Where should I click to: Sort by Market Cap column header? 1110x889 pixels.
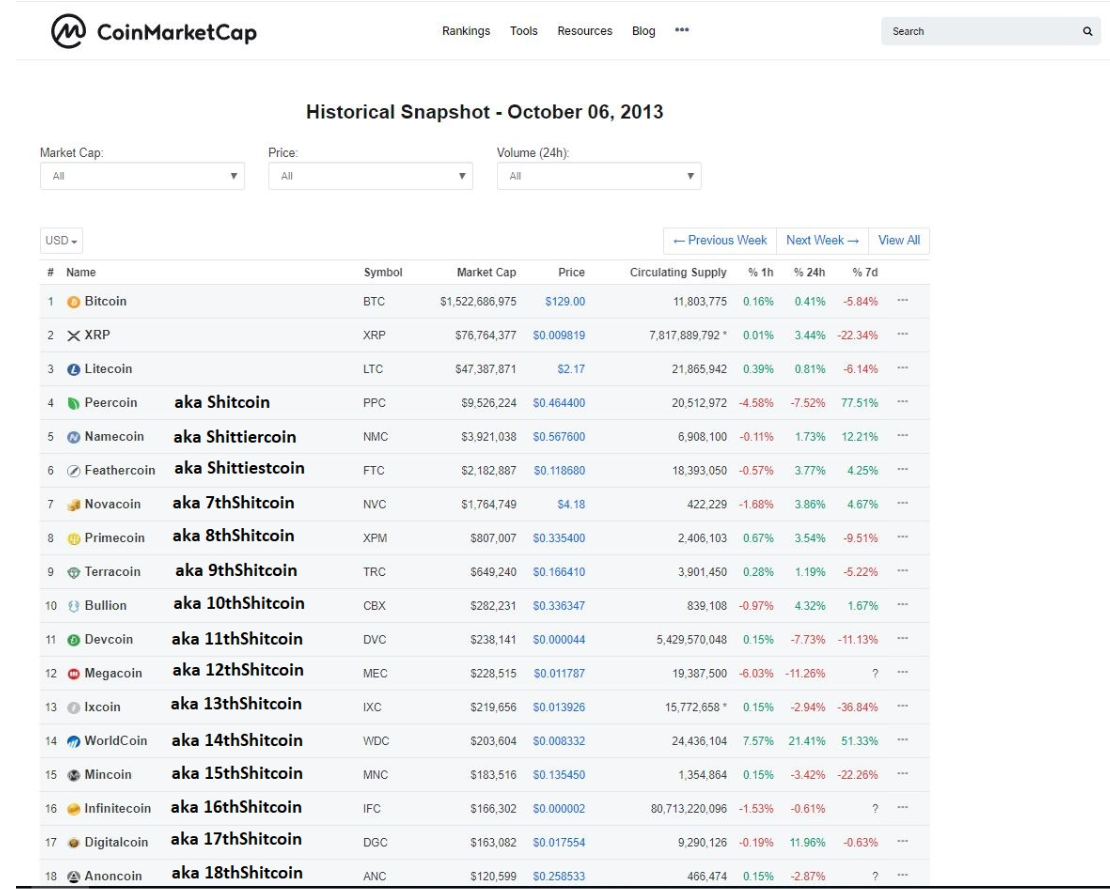point(486,273)
